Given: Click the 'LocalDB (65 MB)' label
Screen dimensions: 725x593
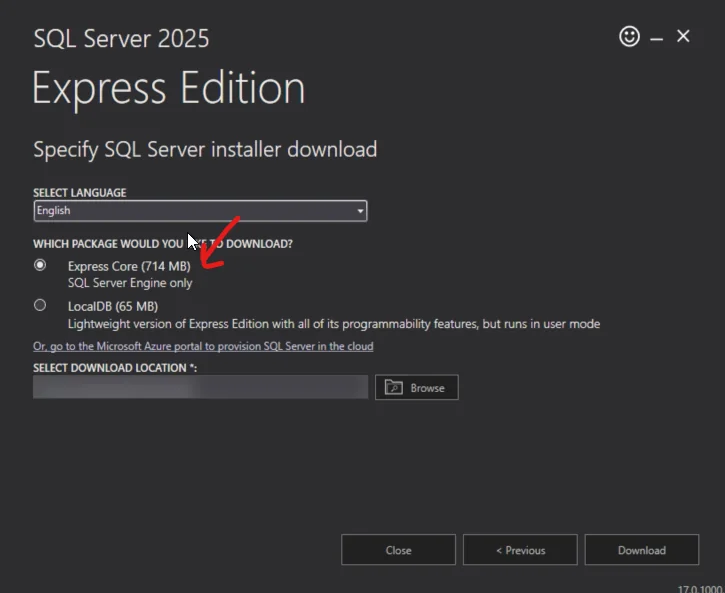Looking at the screenshot, I should click(113, 306).
